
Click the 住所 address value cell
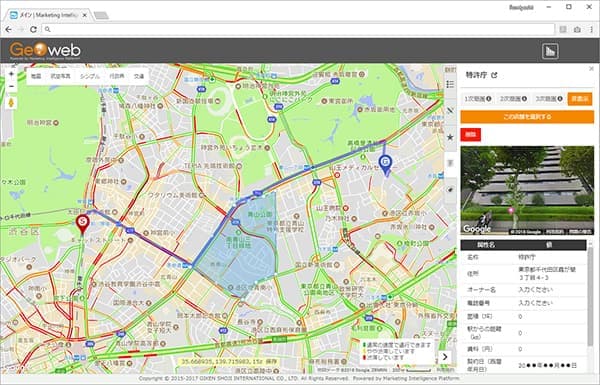[547, 273]
